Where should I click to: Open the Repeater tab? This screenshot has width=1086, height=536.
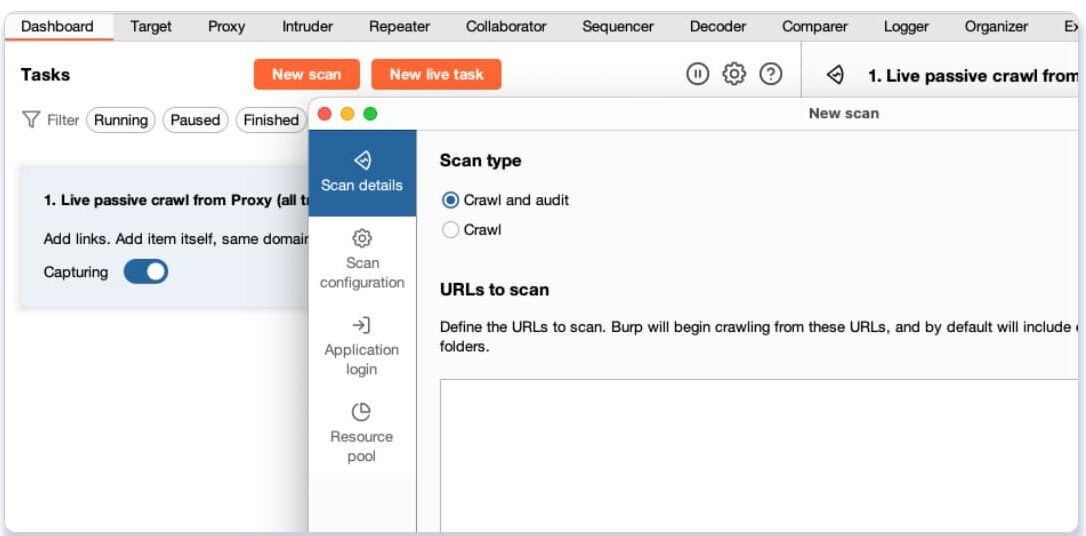point(399,26)
